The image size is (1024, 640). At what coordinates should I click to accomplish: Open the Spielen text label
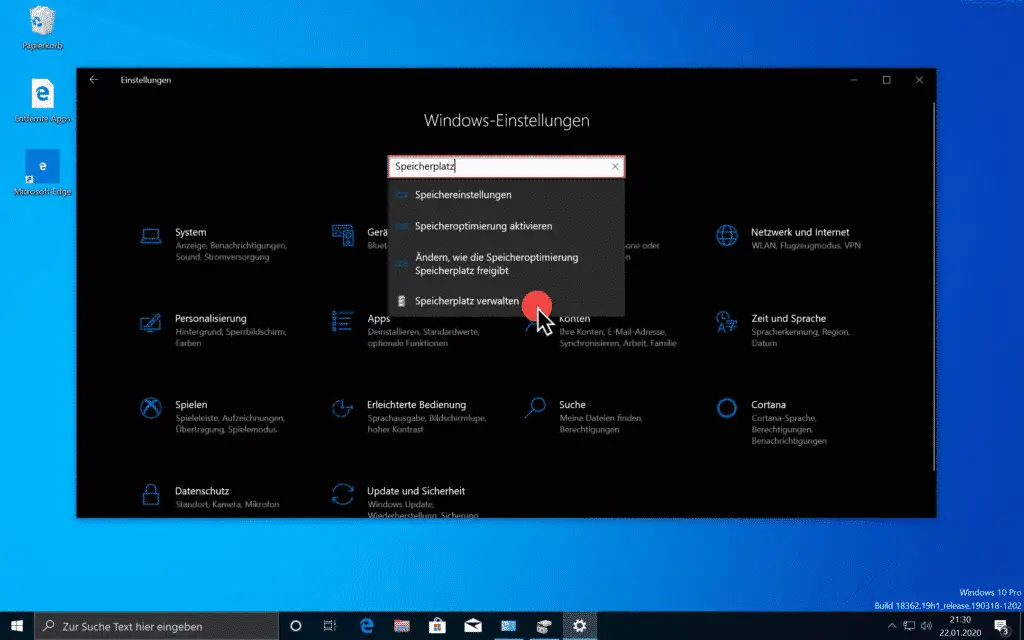(191, 404)
